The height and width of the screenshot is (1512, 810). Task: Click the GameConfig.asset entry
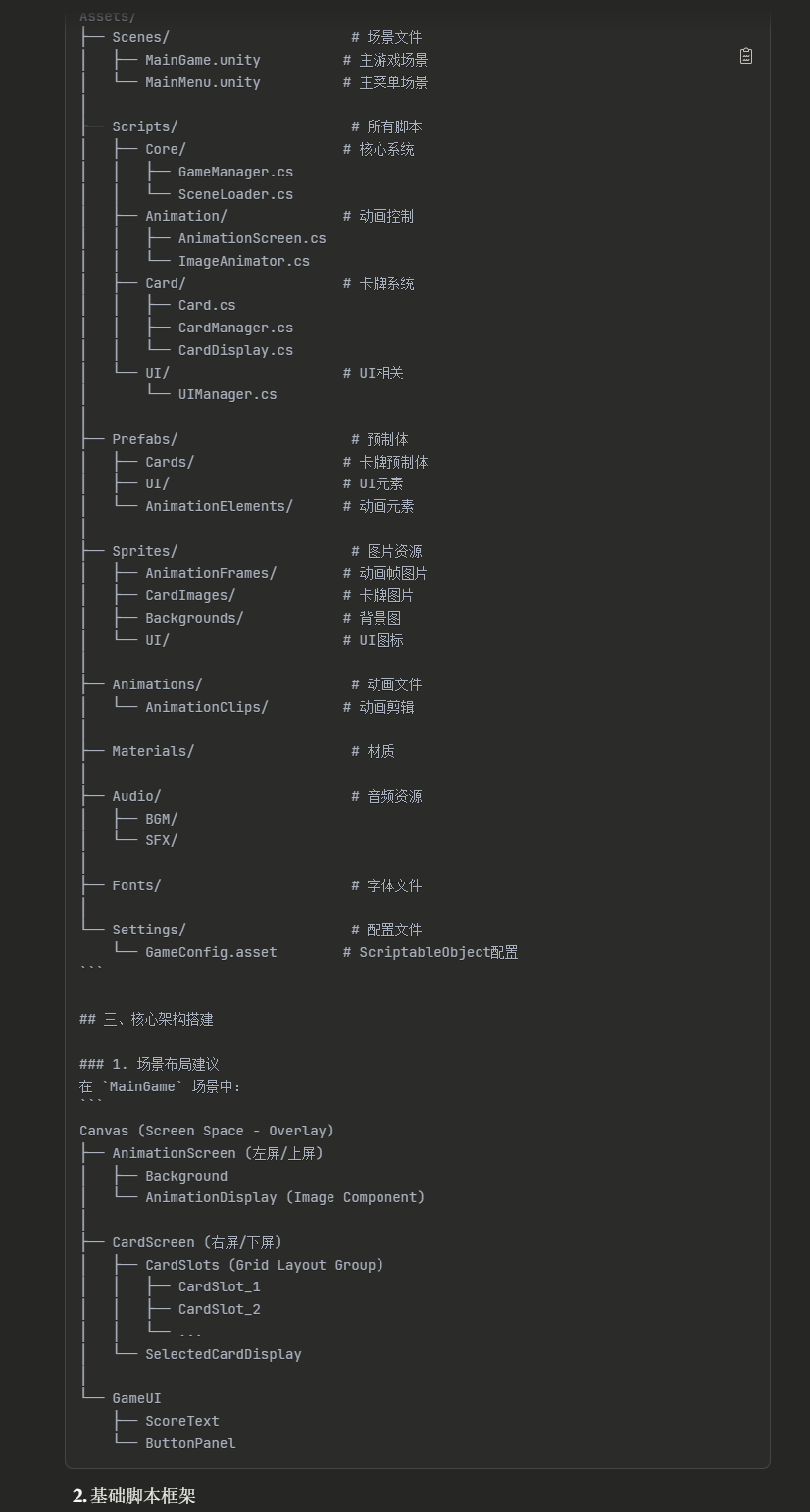[x=211, y=952]
